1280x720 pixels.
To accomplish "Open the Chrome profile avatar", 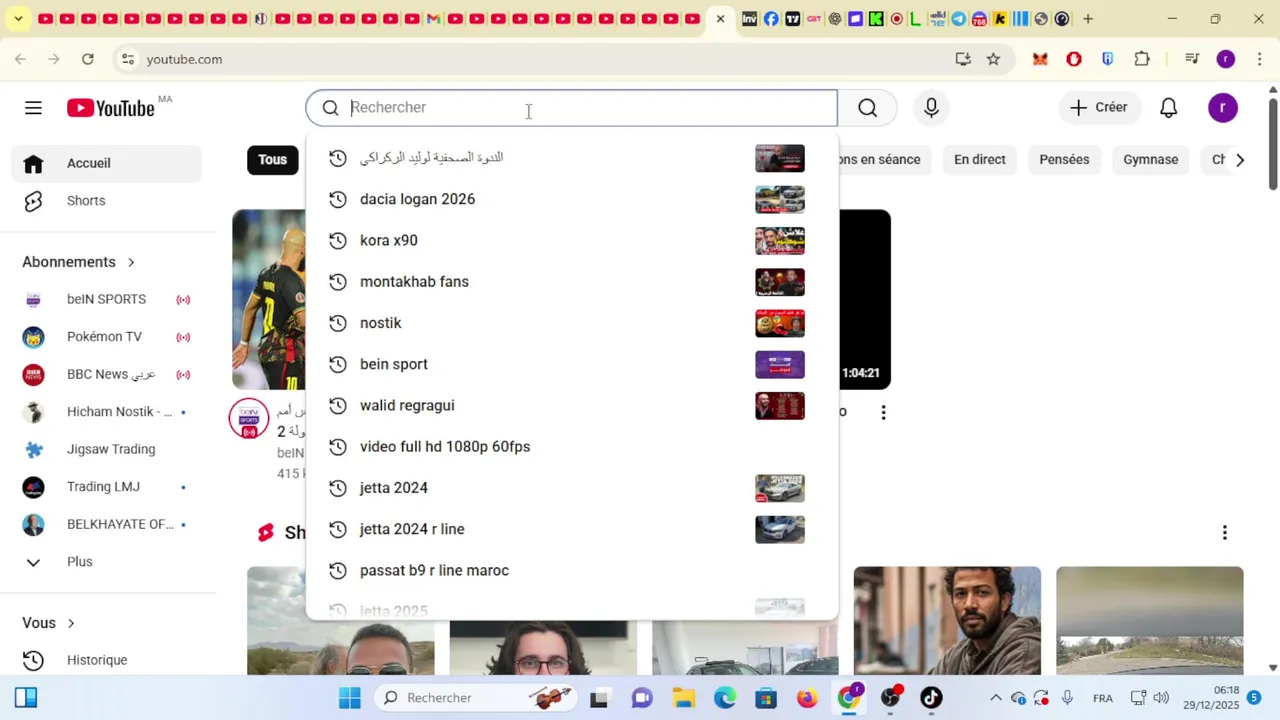I will click(1226, 59).
